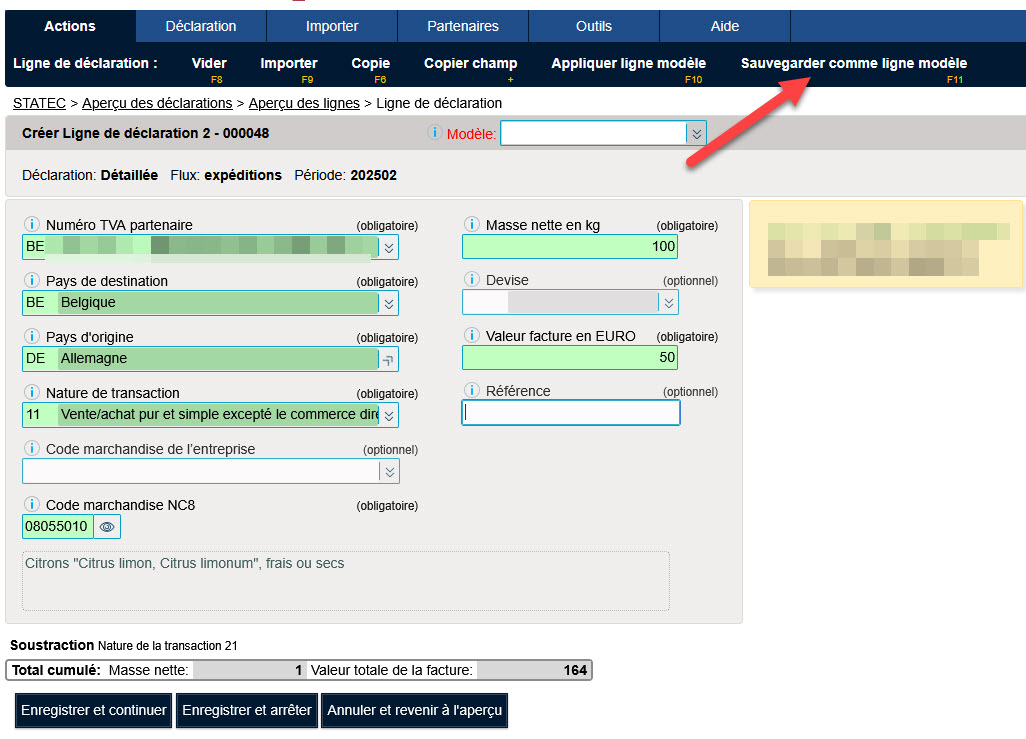Click info icon for Devise

point(471,279)
